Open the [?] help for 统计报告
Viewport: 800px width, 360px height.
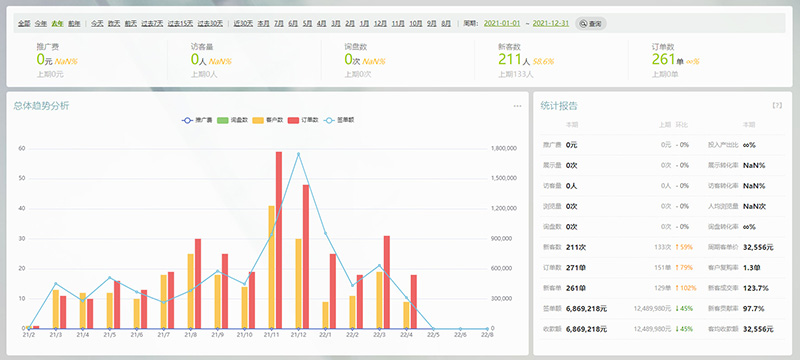point(777,106)
